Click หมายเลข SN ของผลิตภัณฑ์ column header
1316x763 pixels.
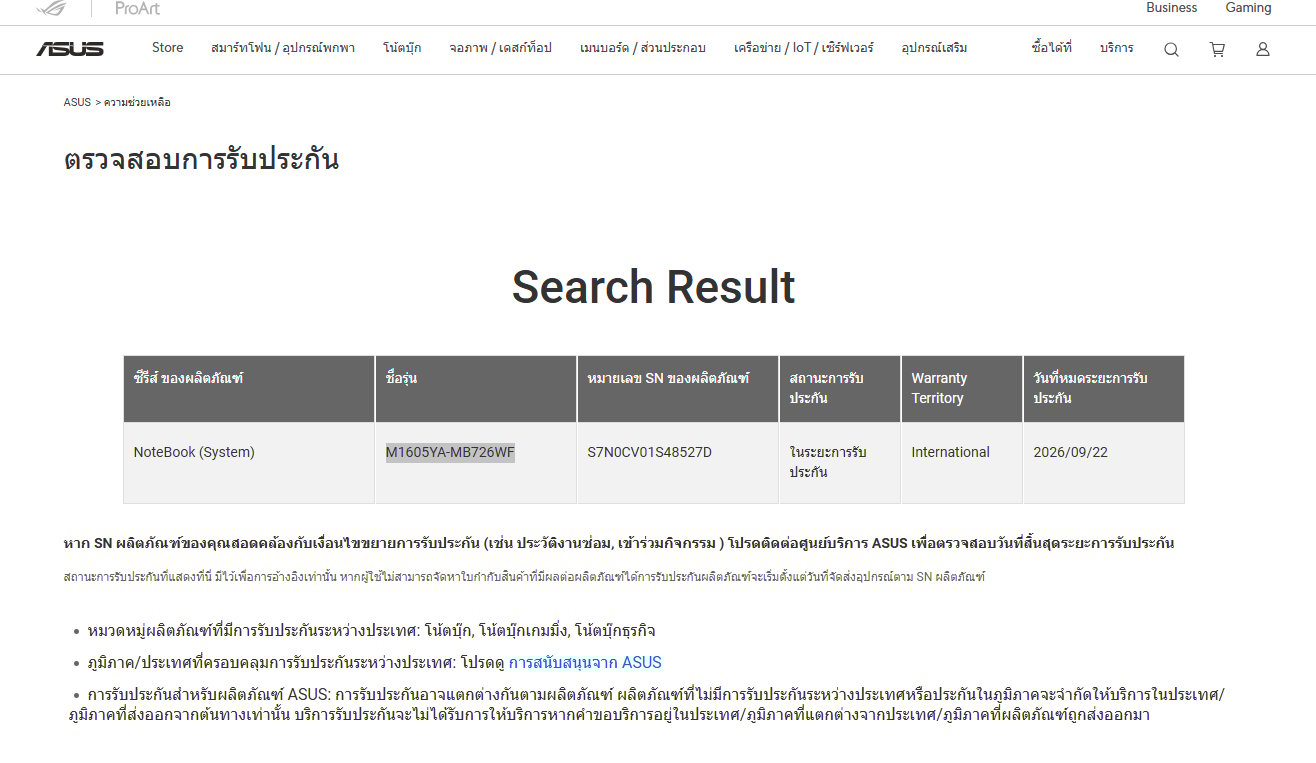pyautogui.click(x=678, y=388)
